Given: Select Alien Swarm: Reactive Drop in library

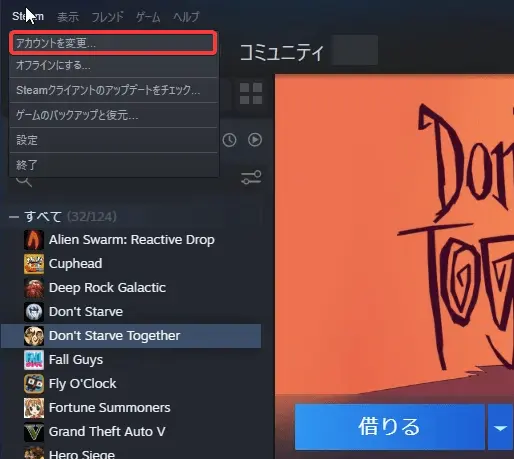Looking at the screenshot, I should pyautogui.click(x=131, y=240).
